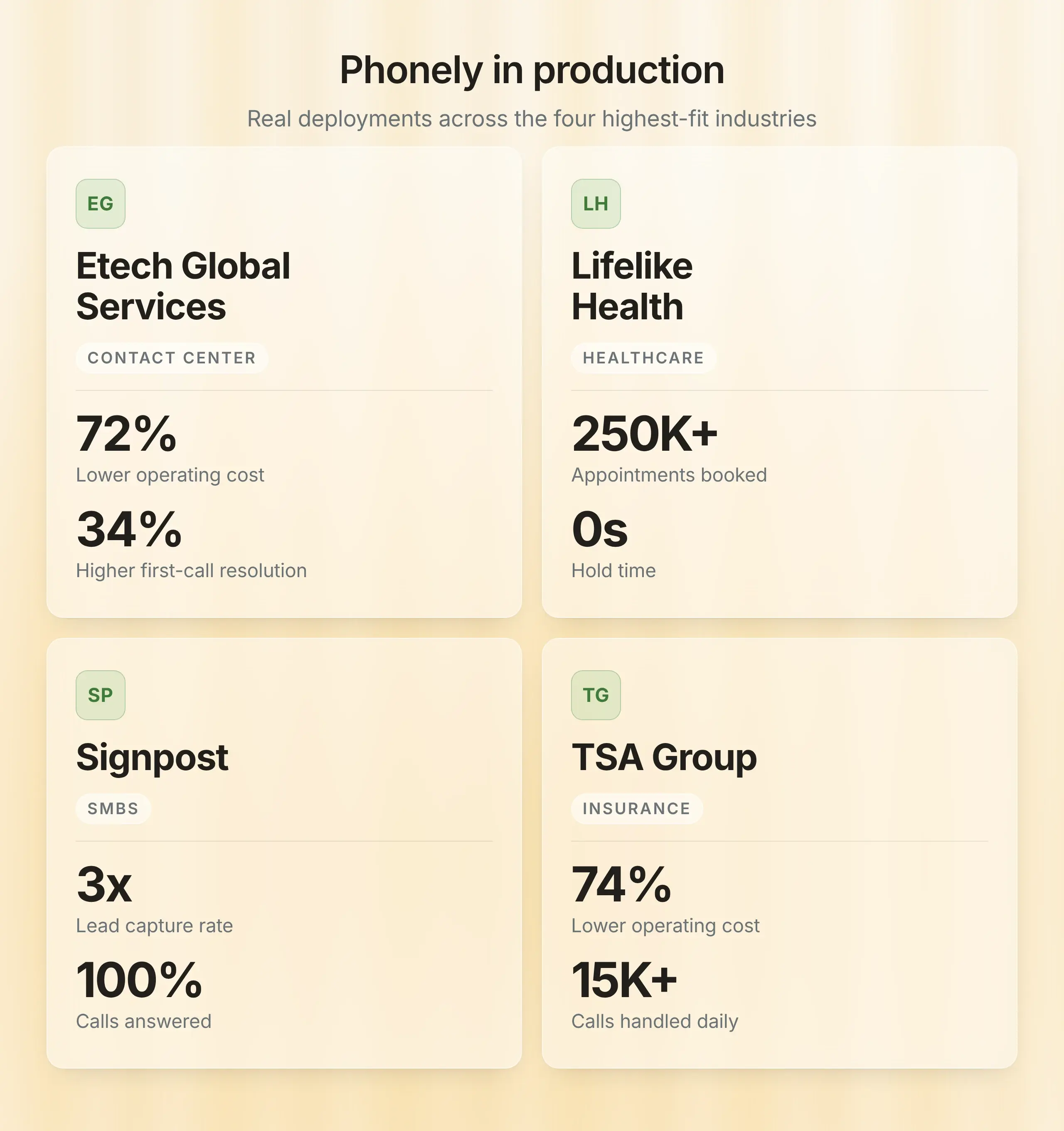Select the TSA Group card heading
Viewport: 1064px width, 1131px height.
coord(664,757)
